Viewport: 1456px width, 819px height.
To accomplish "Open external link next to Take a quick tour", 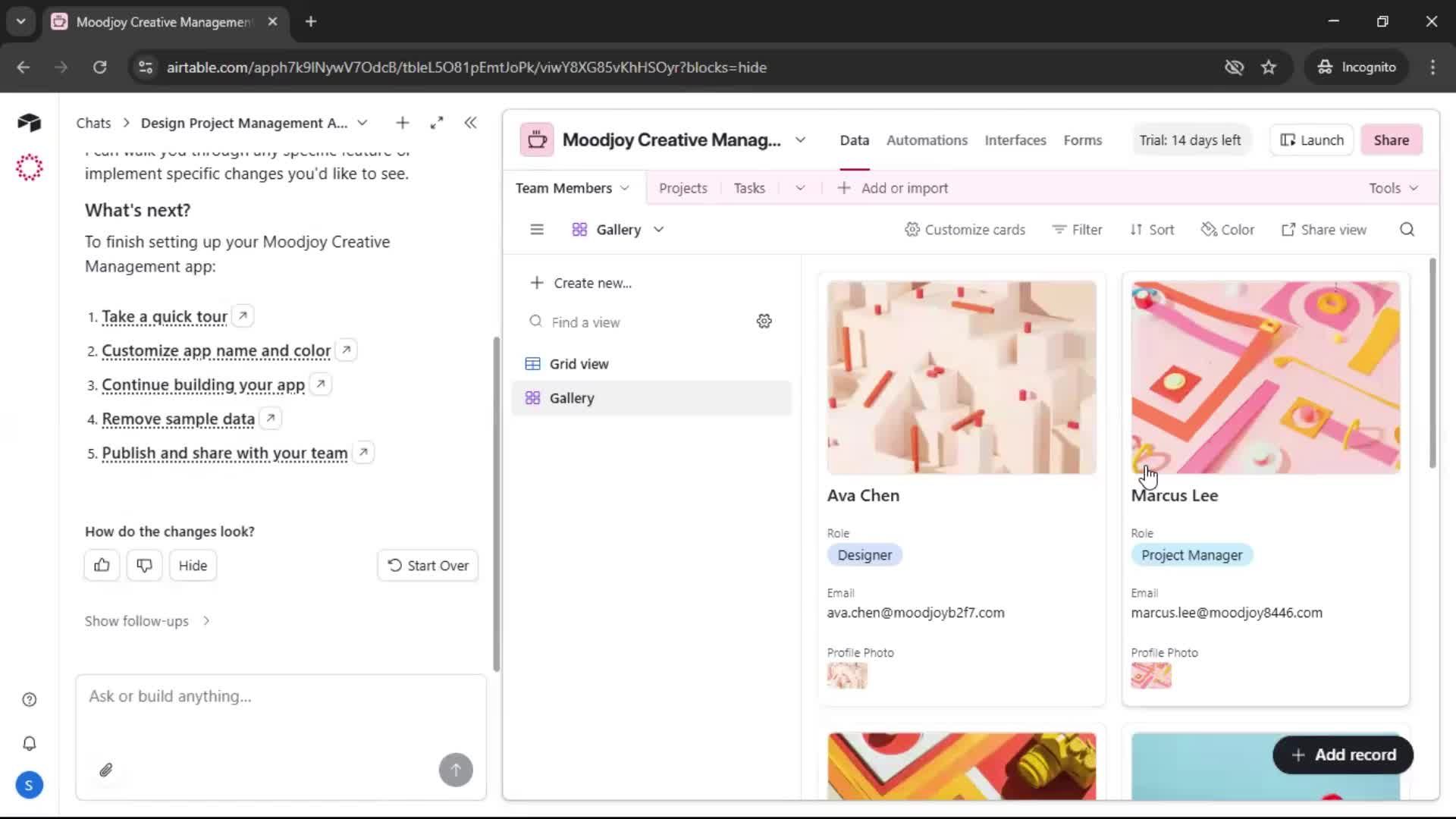I will [x=243, y=315].
